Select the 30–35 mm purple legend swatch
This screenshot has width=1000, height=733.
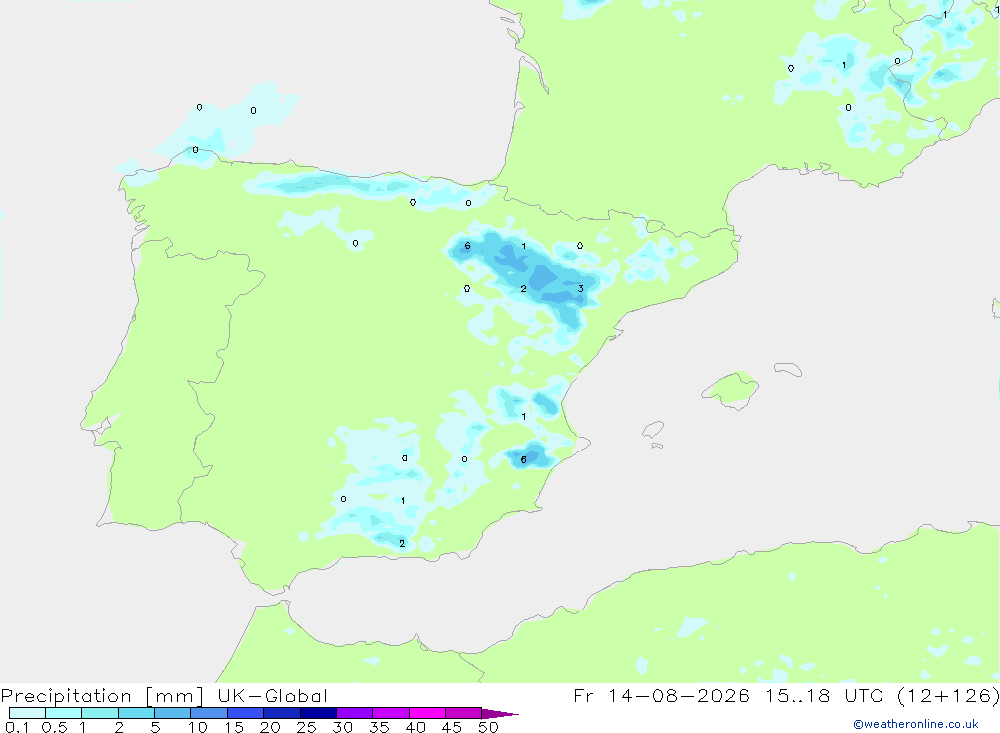click(x=355, y=713)
